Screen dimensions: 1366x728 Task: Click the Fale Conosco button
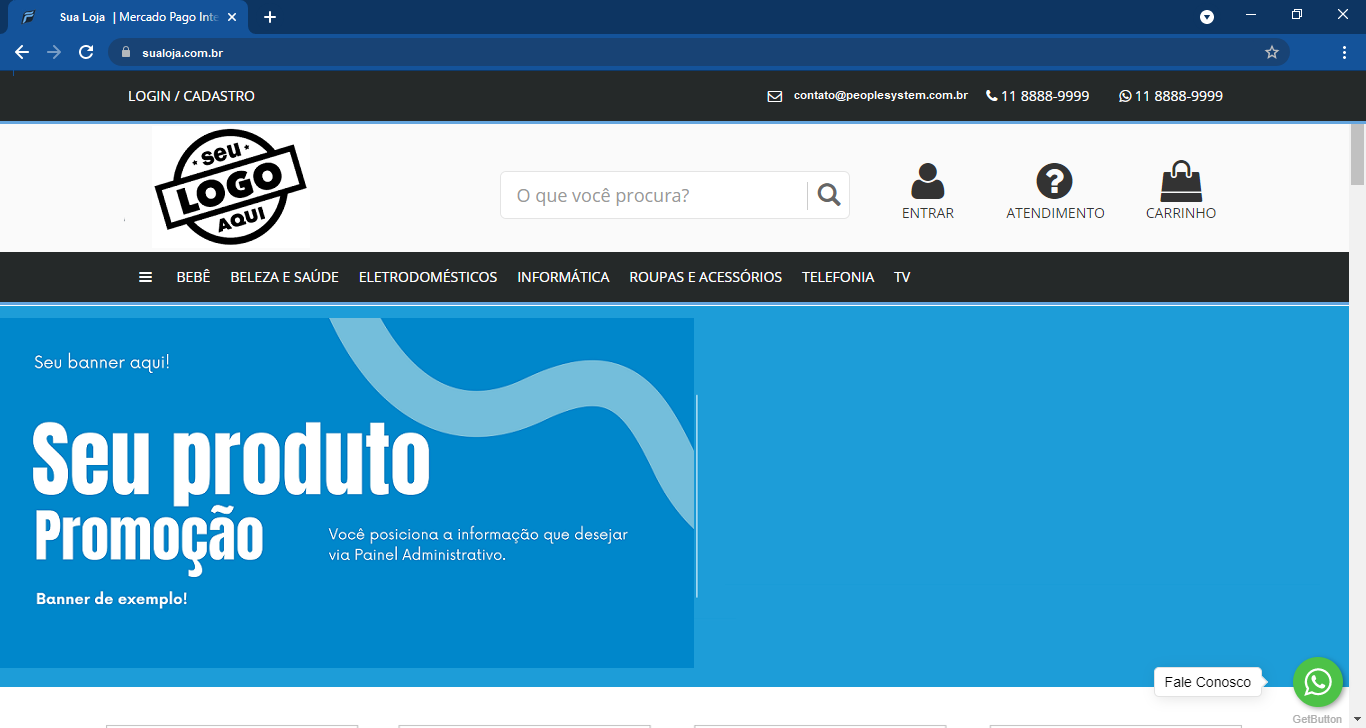tap(1208, 681)
